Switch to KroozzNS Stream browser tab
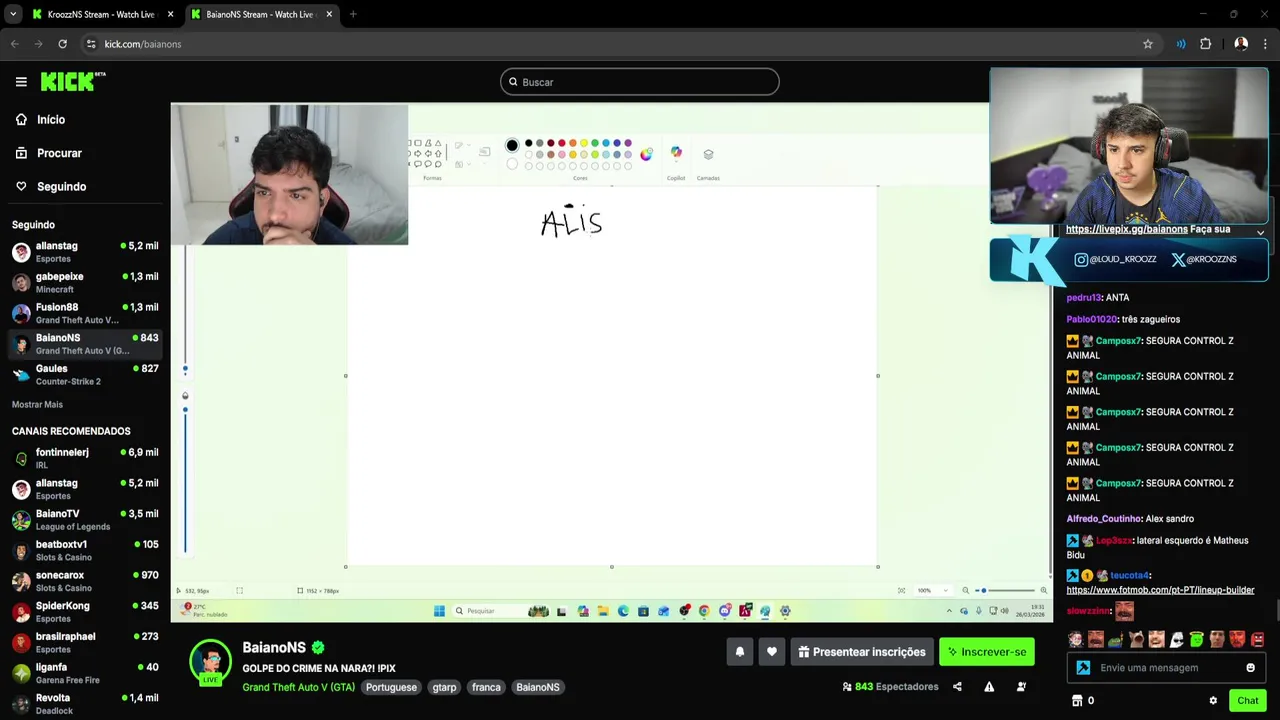This screenshot has width=1280, height=720. pos(102,14)
